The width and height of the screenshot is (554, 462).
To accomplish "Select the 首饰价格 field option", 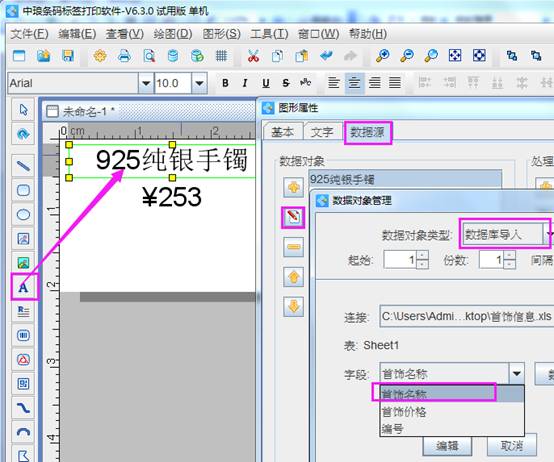I will pos(452,411).
